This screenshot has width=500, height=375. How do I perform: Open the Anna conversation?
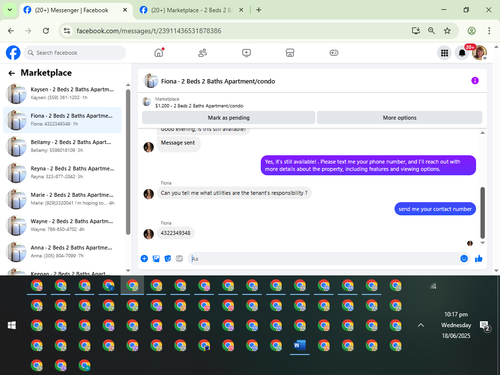pyautogui.click(x=62, y=251)
